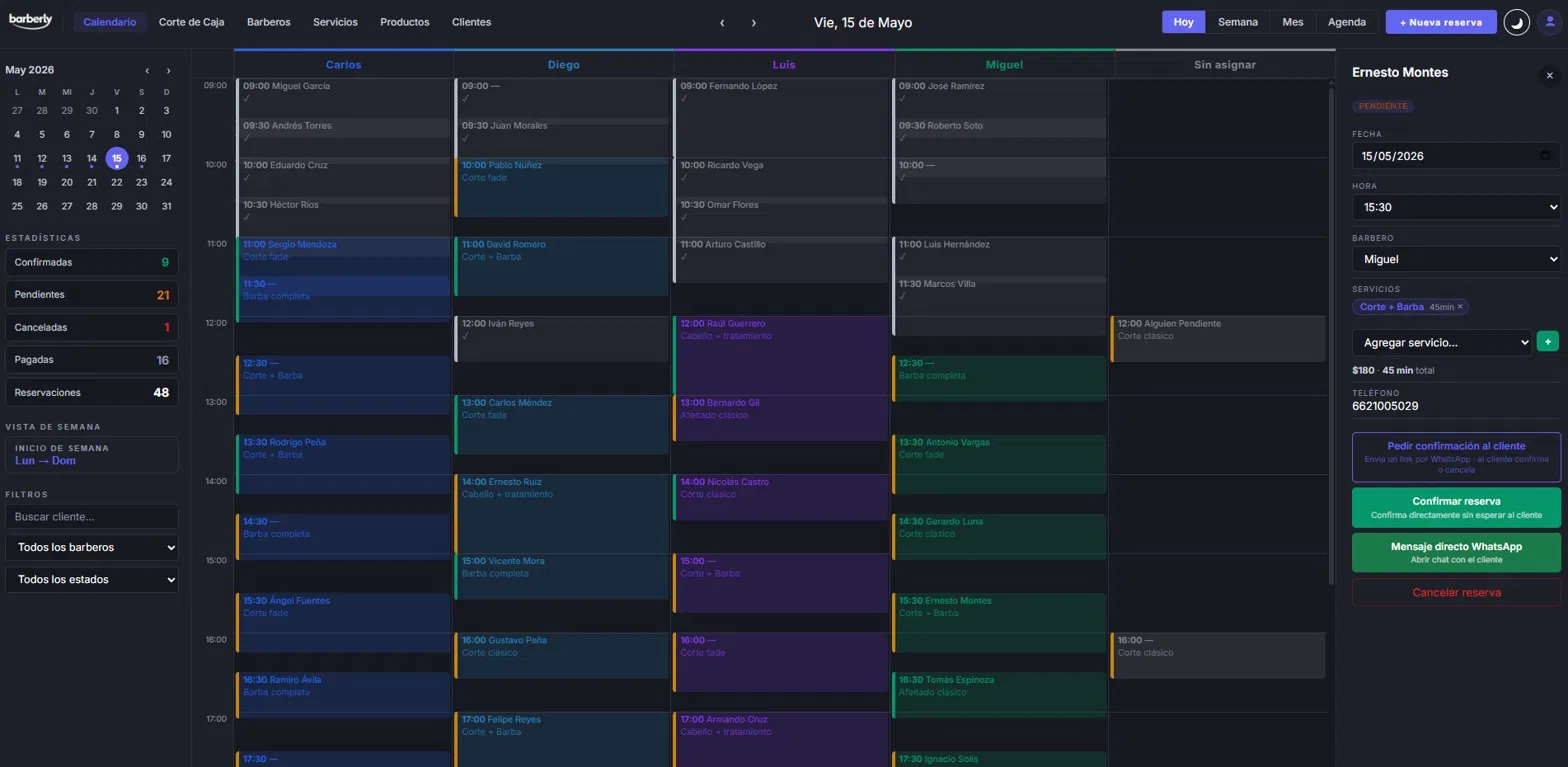Viewport: 1568px width, 767px height.
Task: Click the barberly logo
Action: tap(30, 21)
